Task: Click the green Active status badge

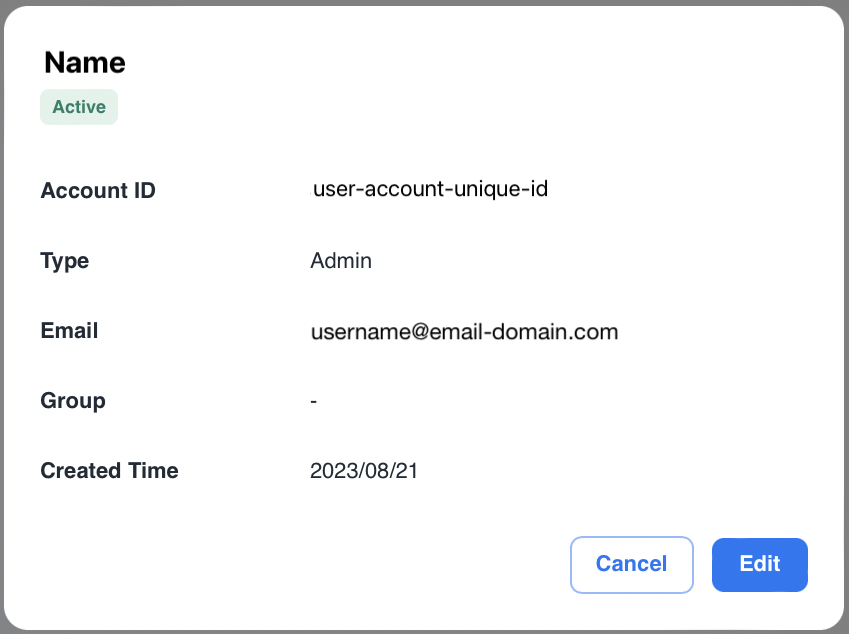Action: point(79,107)
